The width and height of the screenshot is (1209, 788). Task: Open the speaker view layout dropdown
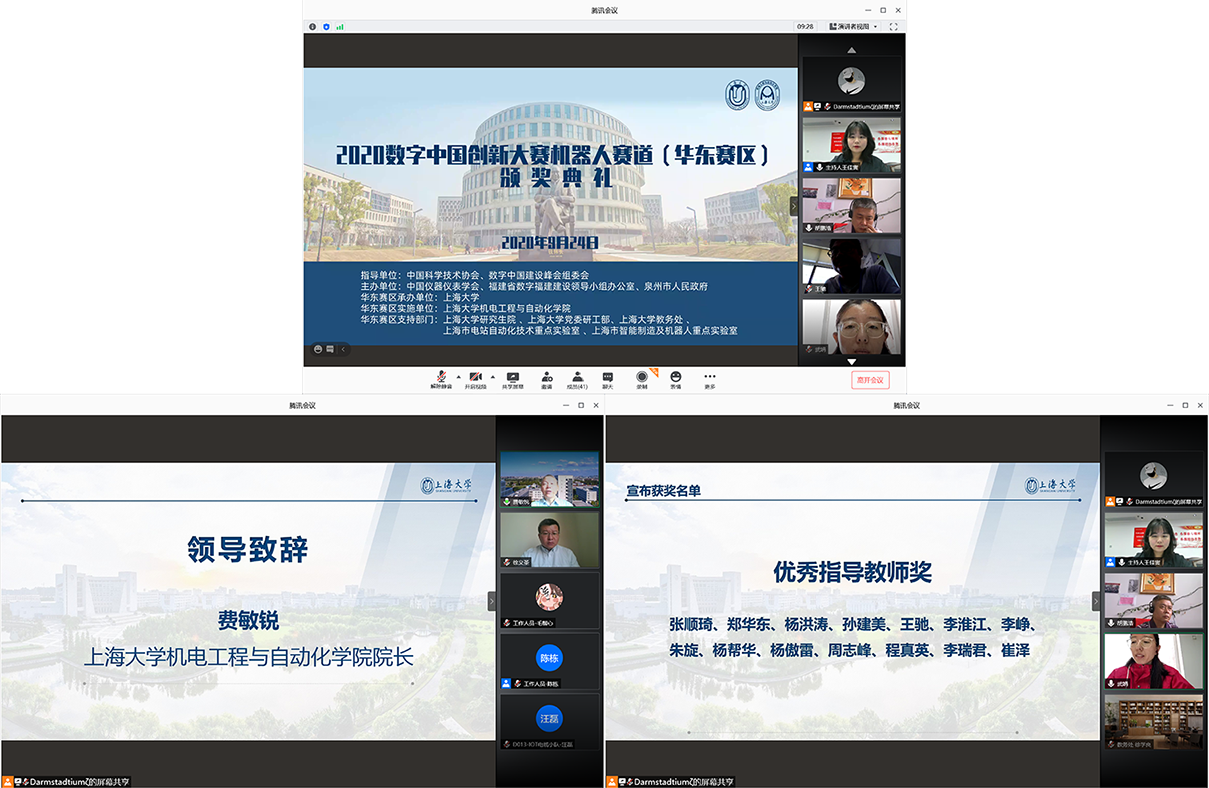[x=851, y=27]
